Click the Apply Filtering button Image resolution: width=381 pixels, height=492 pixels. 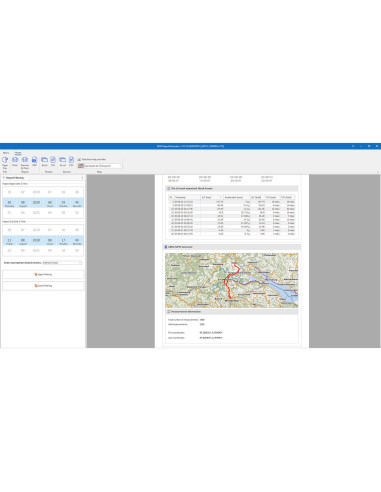tap(43, 274)
